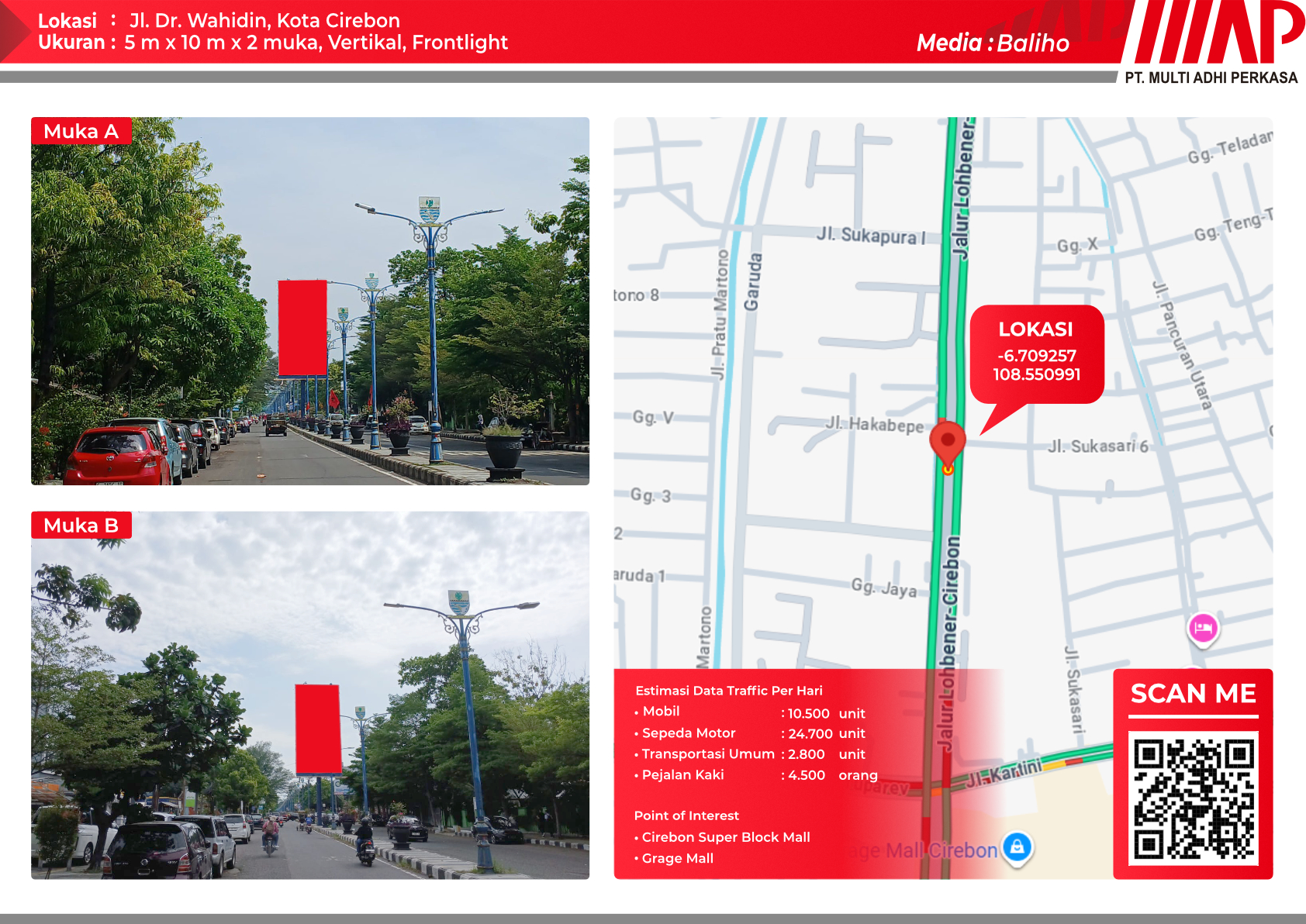1306x924 pixels.
Task: Click the "Gg. X" map label
Action: (1077, 245)
